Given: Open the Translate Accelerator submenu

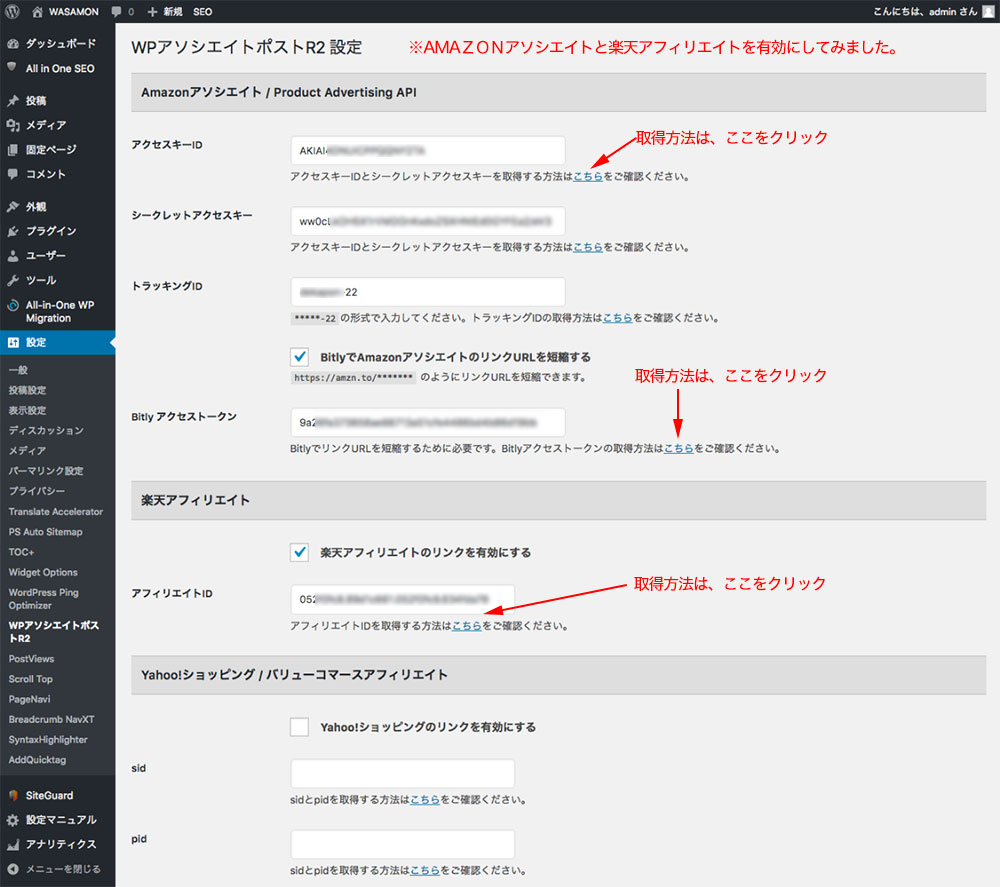Looking at the screenshot, I should 55,511.
